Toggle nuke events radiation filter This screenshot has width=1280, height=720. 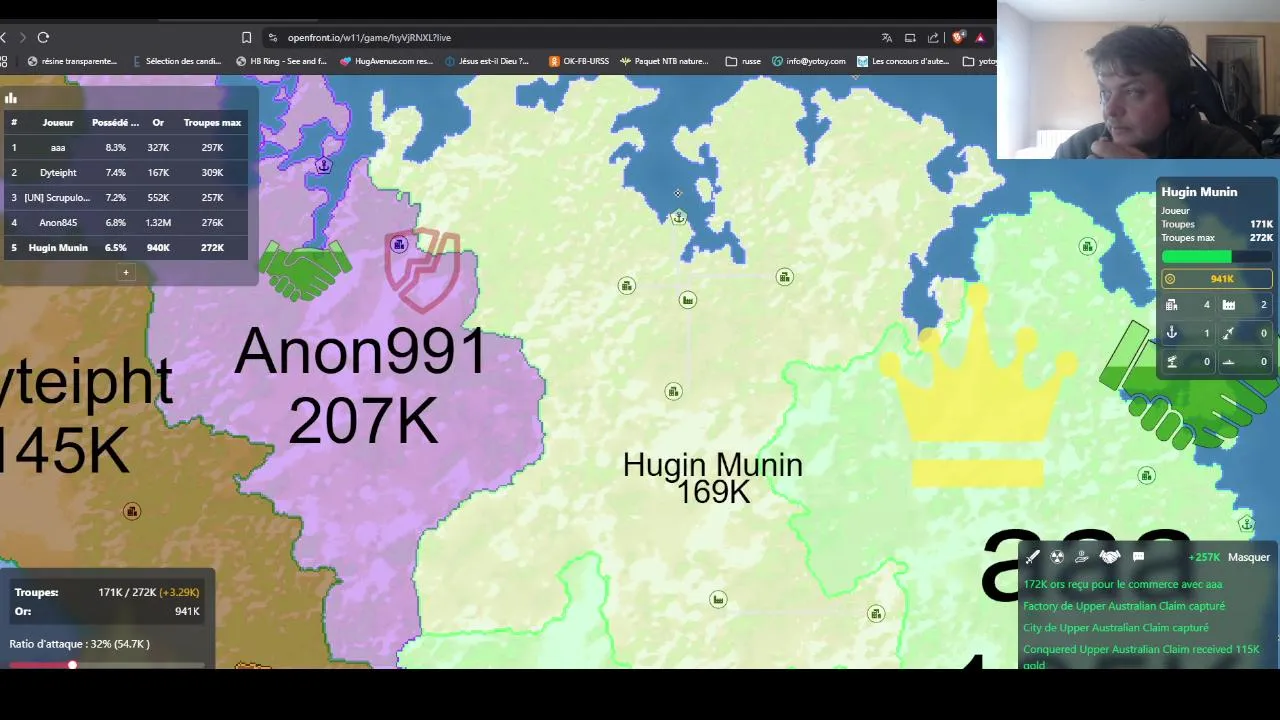click(1057, 557)
